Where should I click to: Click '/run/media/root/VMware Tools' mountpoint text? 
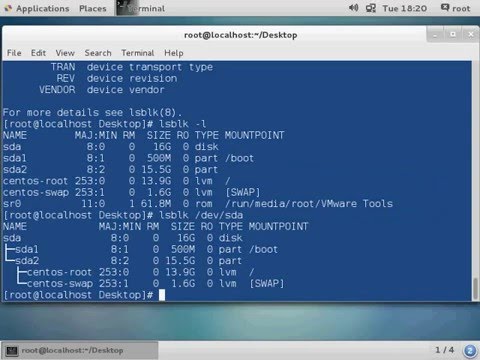click(309, 204)
